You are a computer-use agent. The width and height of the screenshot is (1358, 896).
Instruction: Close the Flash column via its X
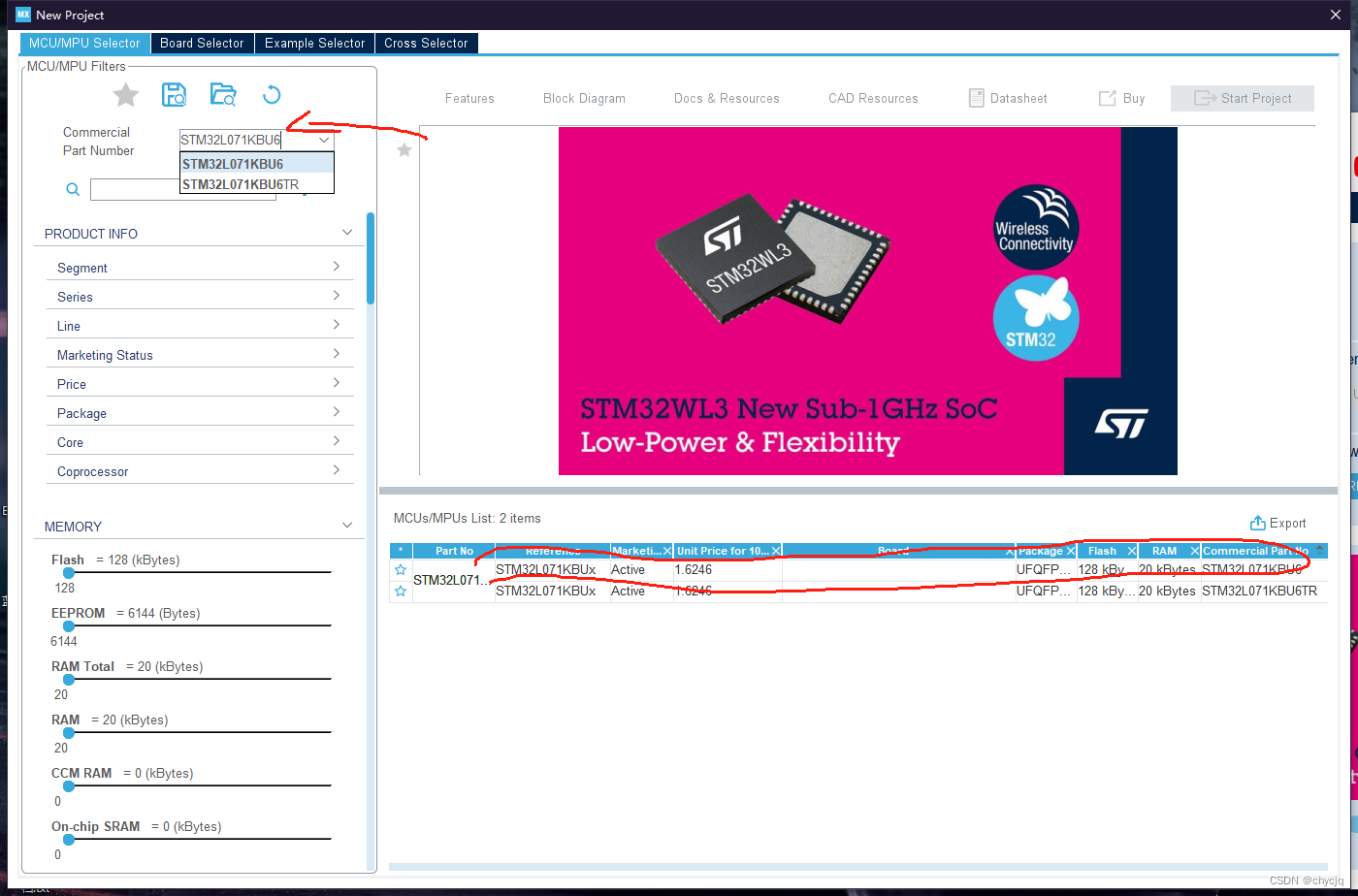click(1131, 551)
